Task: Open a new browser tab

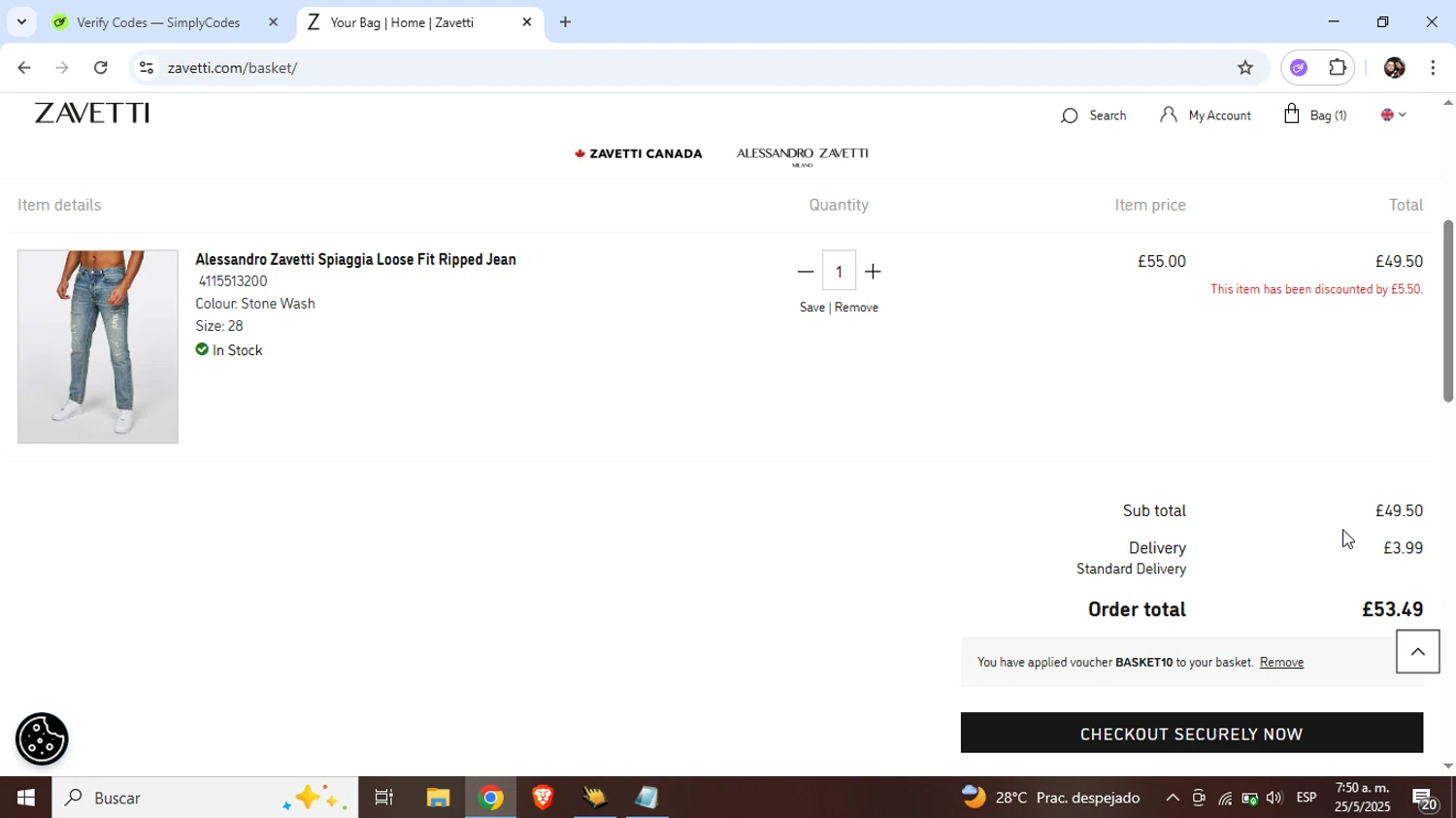Action: pyautogui.click(x=565, y=21)
